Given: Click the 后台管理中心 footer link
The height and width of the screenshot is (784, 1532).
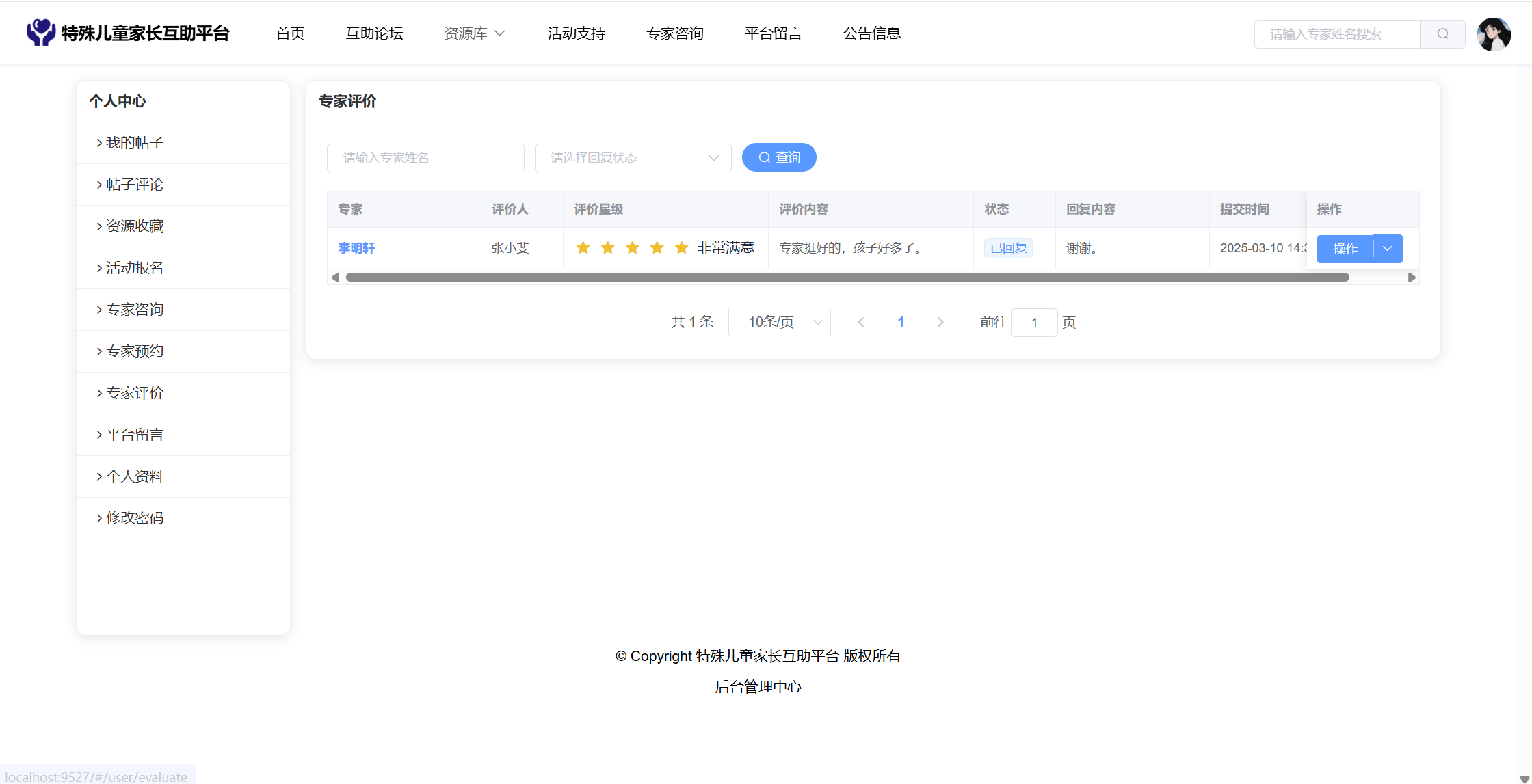Looking at the screenshot, I should [758, 687].
